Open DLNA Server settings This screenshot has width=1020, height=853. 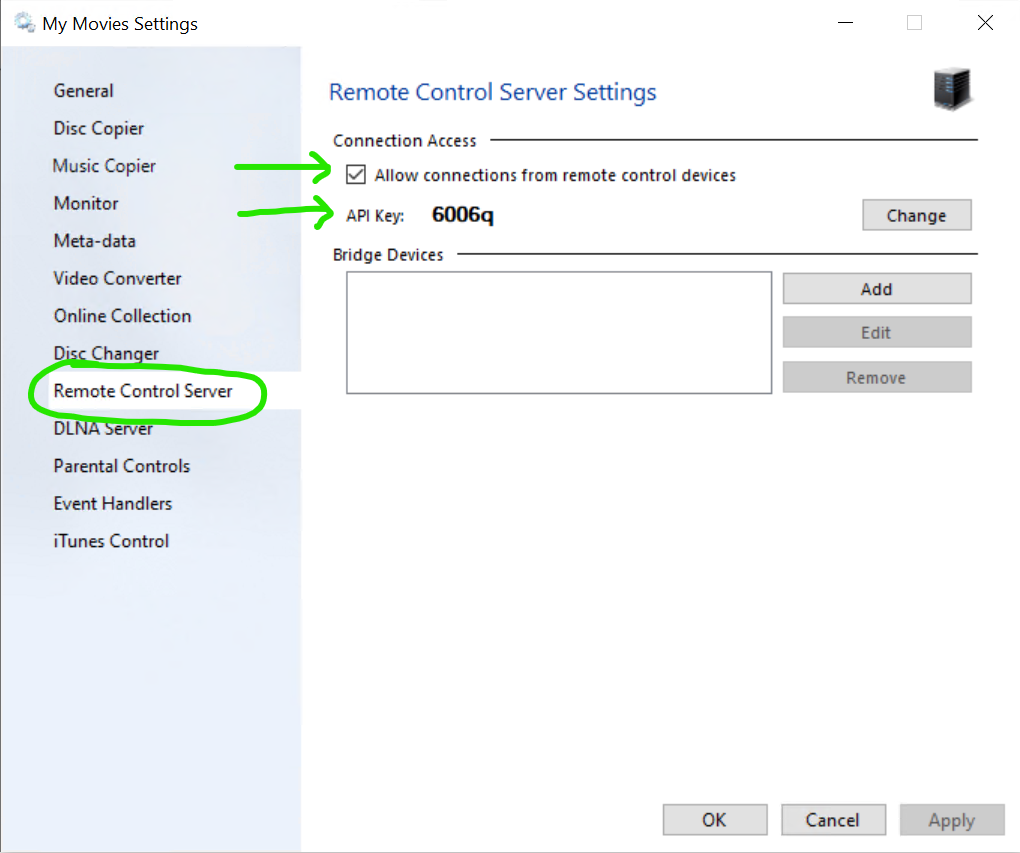pos(103,428)
